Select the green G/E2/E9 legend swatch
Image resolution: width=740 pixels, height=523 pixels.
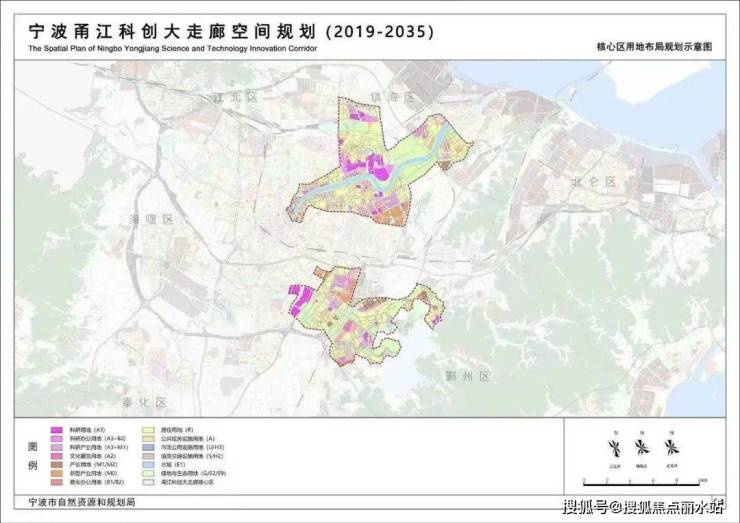click(x=148, y=473)
